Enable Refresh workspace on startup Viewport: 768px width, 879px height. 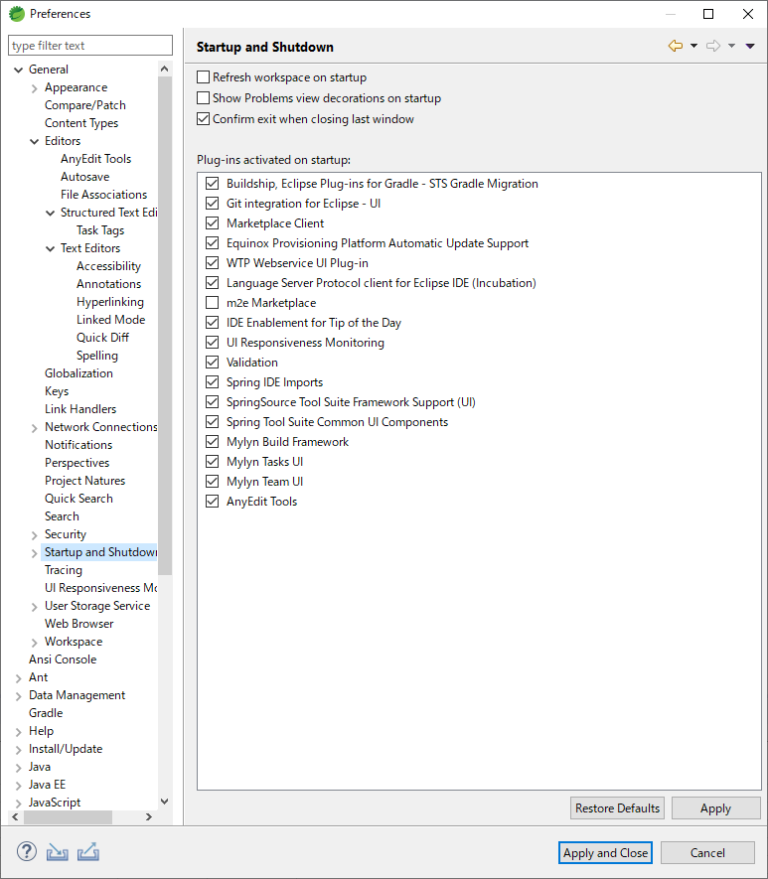click(203, 77)
